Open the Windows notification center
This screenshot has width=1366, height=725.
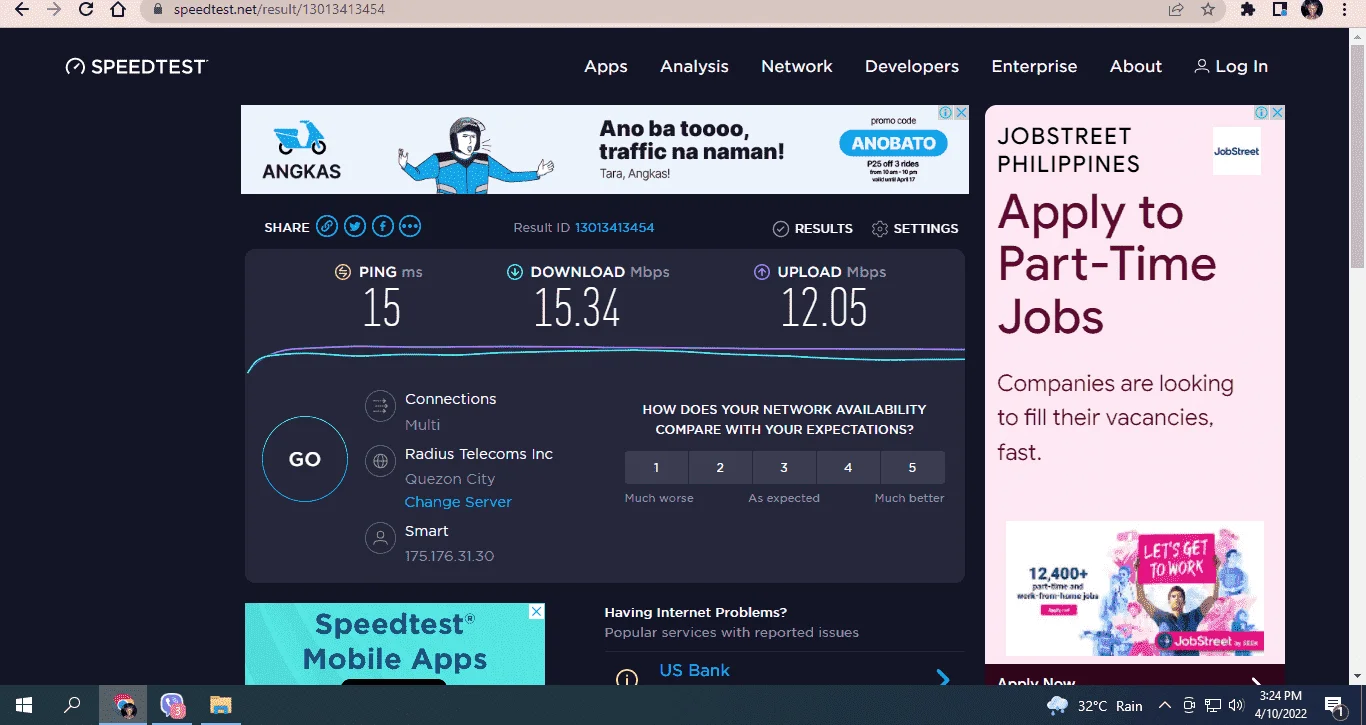[x=1333, y=705]
